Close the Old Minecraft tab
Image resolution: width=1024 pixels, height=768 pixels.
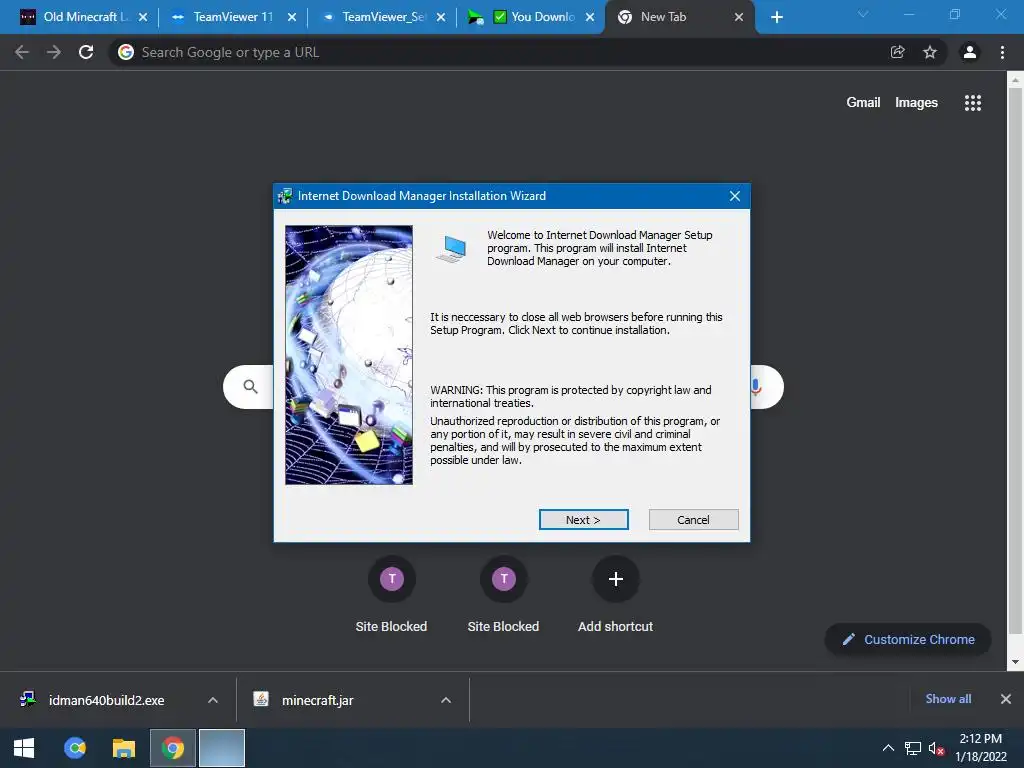pos(143,17)
